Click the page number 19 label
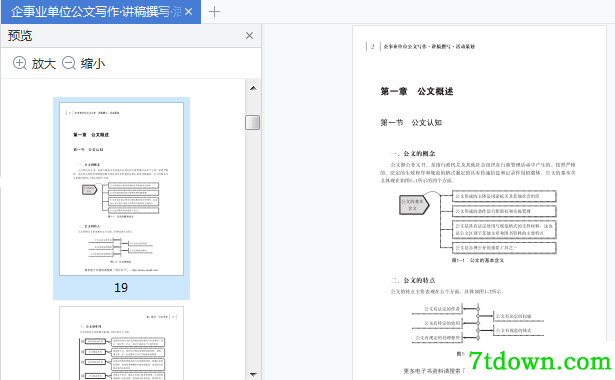The height and width of the screenshot is (380, 615). click(121, 288)
